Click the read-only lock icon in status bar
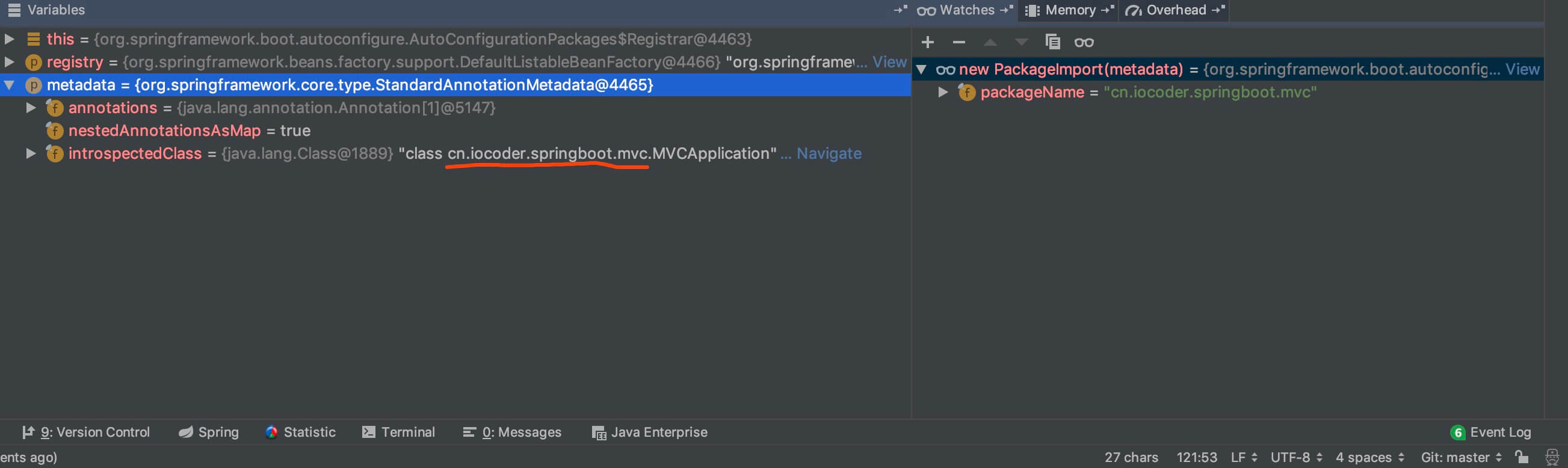Image resolution: width=1568 pixels, height=468 pixels. (x=1522, y=457)
